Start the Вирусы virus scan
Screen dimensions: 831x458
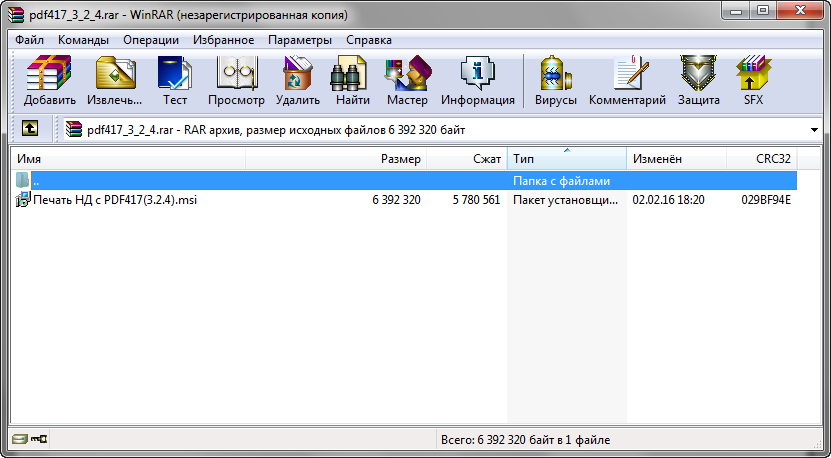555,80
